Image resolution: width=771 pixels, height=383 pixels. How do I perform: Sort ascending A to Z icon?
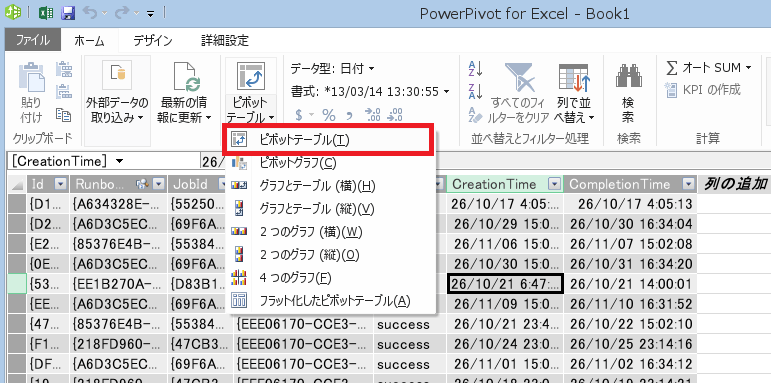(x=475, y=69)
